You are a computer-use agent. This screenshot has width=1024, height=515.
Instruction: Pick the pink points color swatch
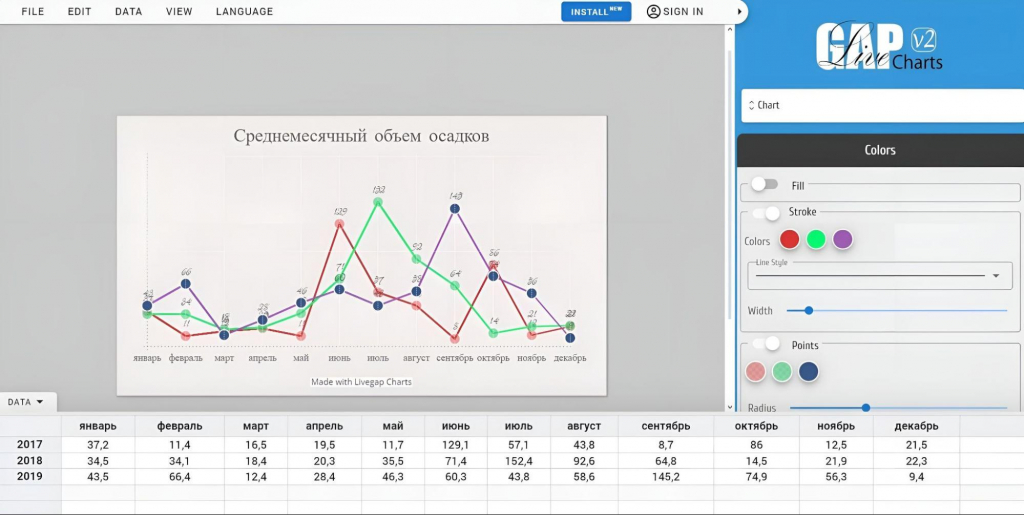(756, 372)
